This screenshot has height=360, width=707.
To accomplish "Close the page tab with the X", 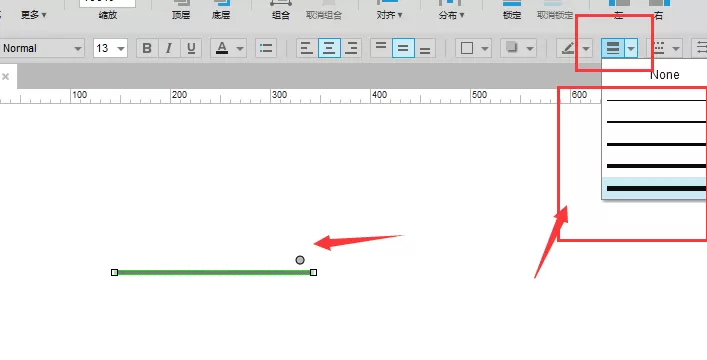I will pos(5,76).
